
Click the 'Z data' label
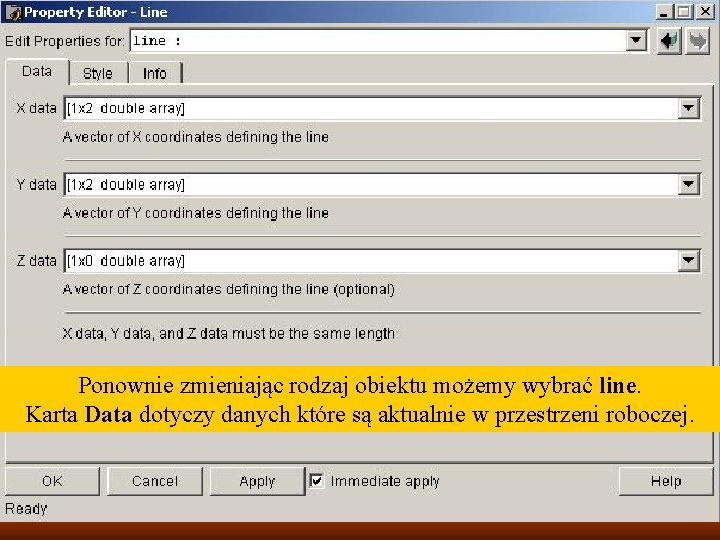[36, 261]
